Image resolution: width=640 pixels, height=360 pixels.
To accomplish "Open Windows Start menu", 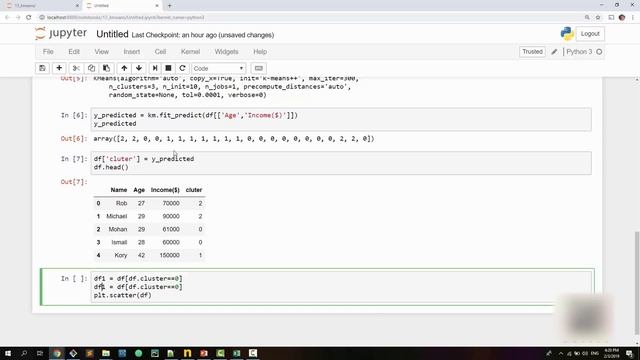I will pyautogui.click(x=8, y=353).
